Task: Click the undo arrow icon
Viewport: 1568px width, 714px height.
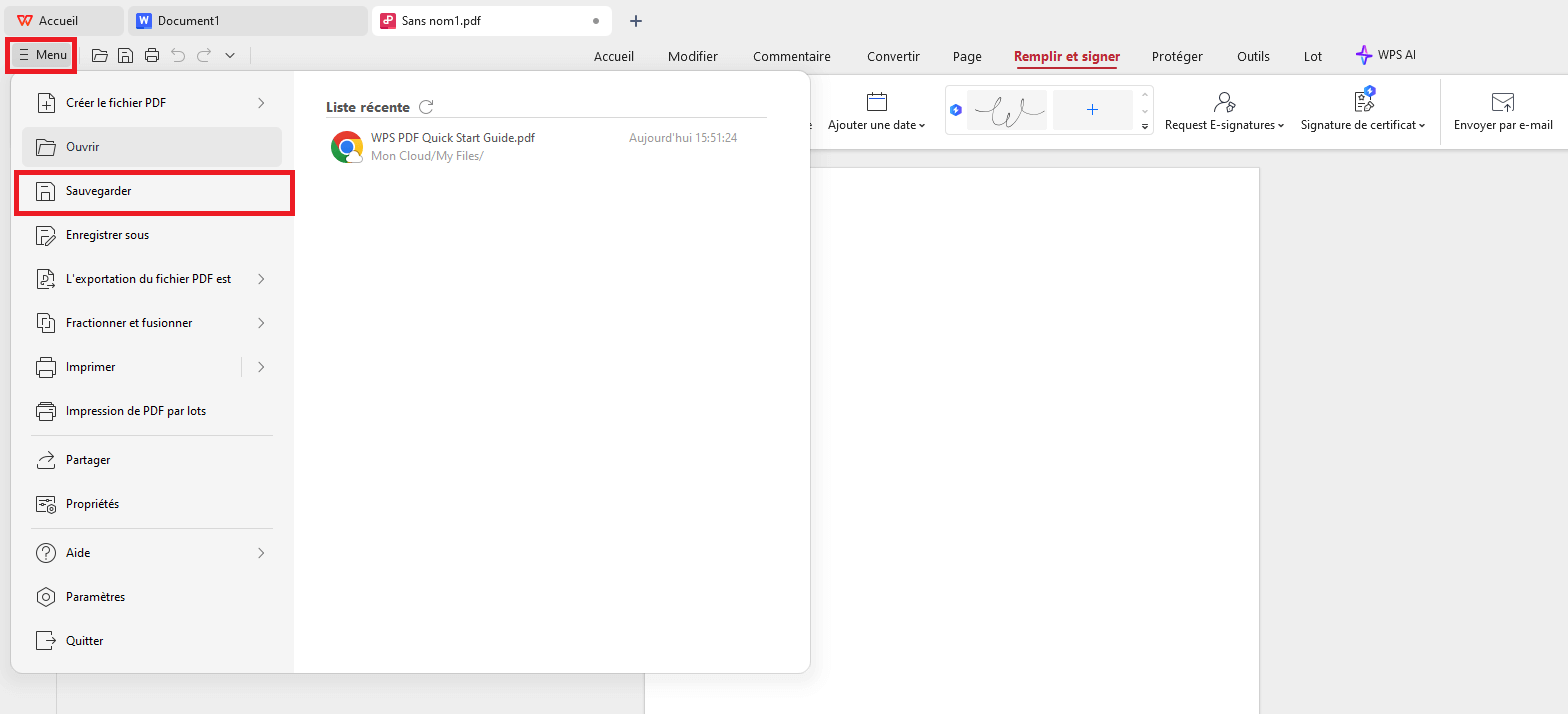Action: (x=178, y=56)
